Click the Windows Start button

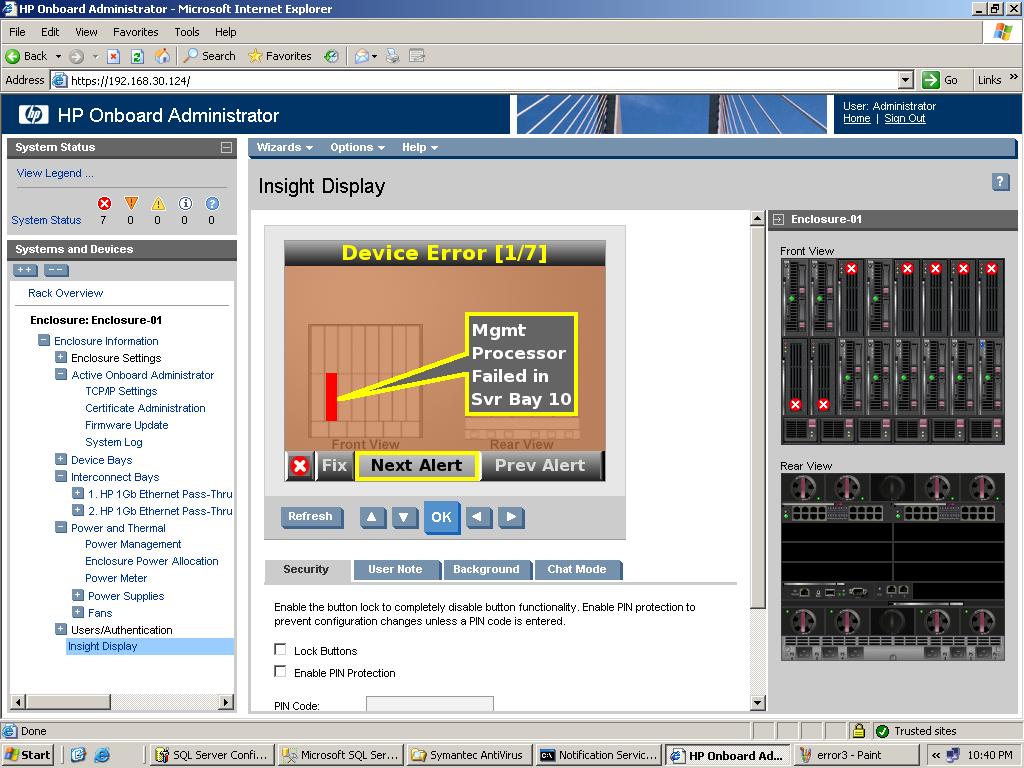click(27, 755)
